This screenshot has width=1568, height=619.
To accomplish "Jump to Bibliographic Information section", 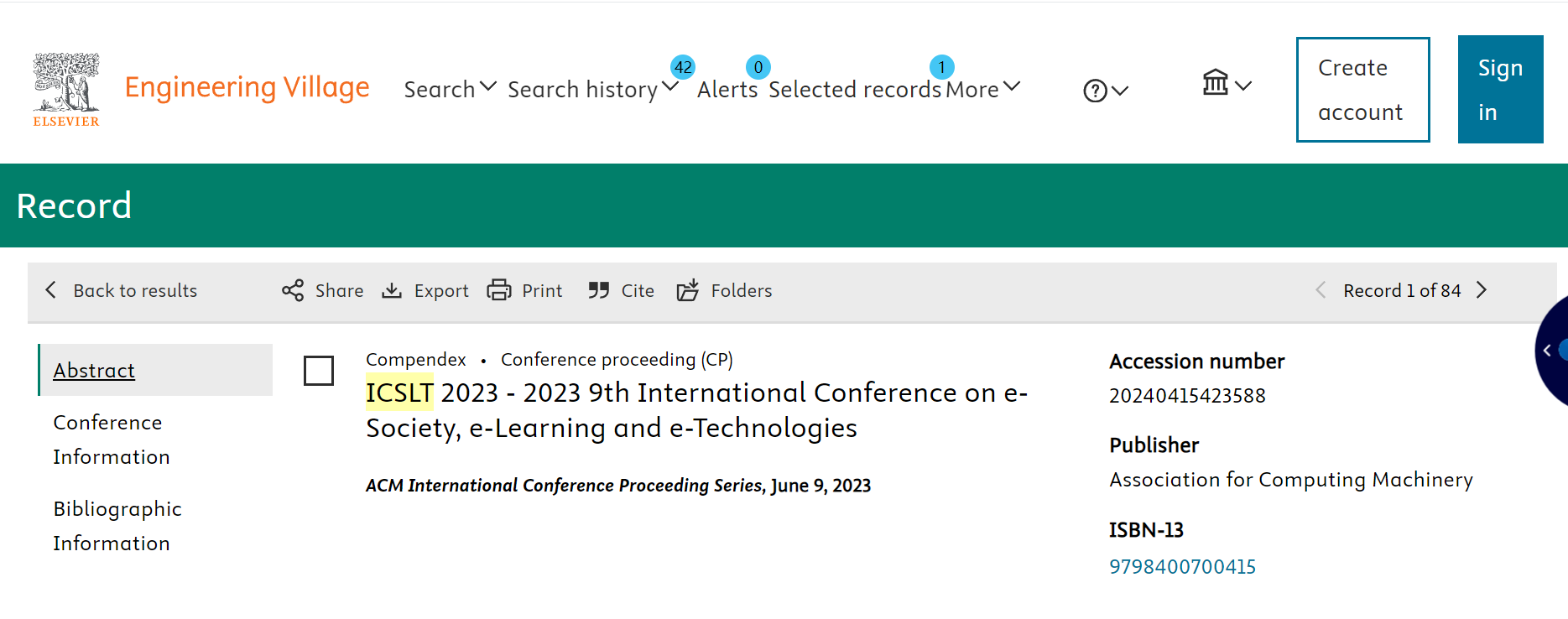I will pos(117,526).
